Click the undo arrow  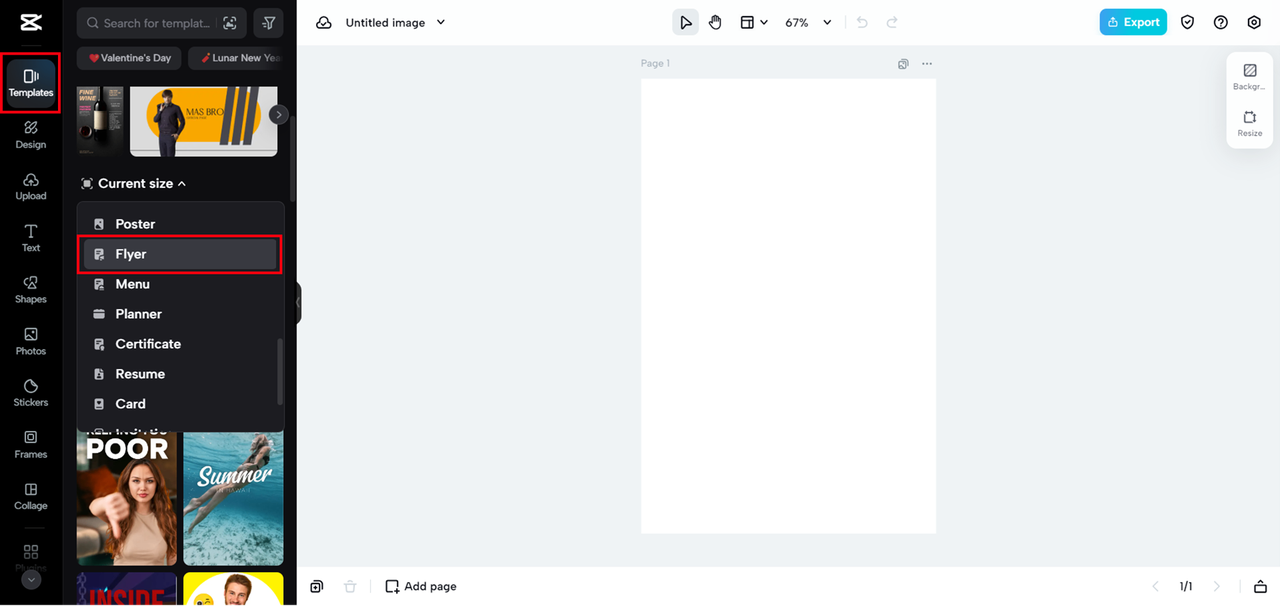[x=862, y=22]
